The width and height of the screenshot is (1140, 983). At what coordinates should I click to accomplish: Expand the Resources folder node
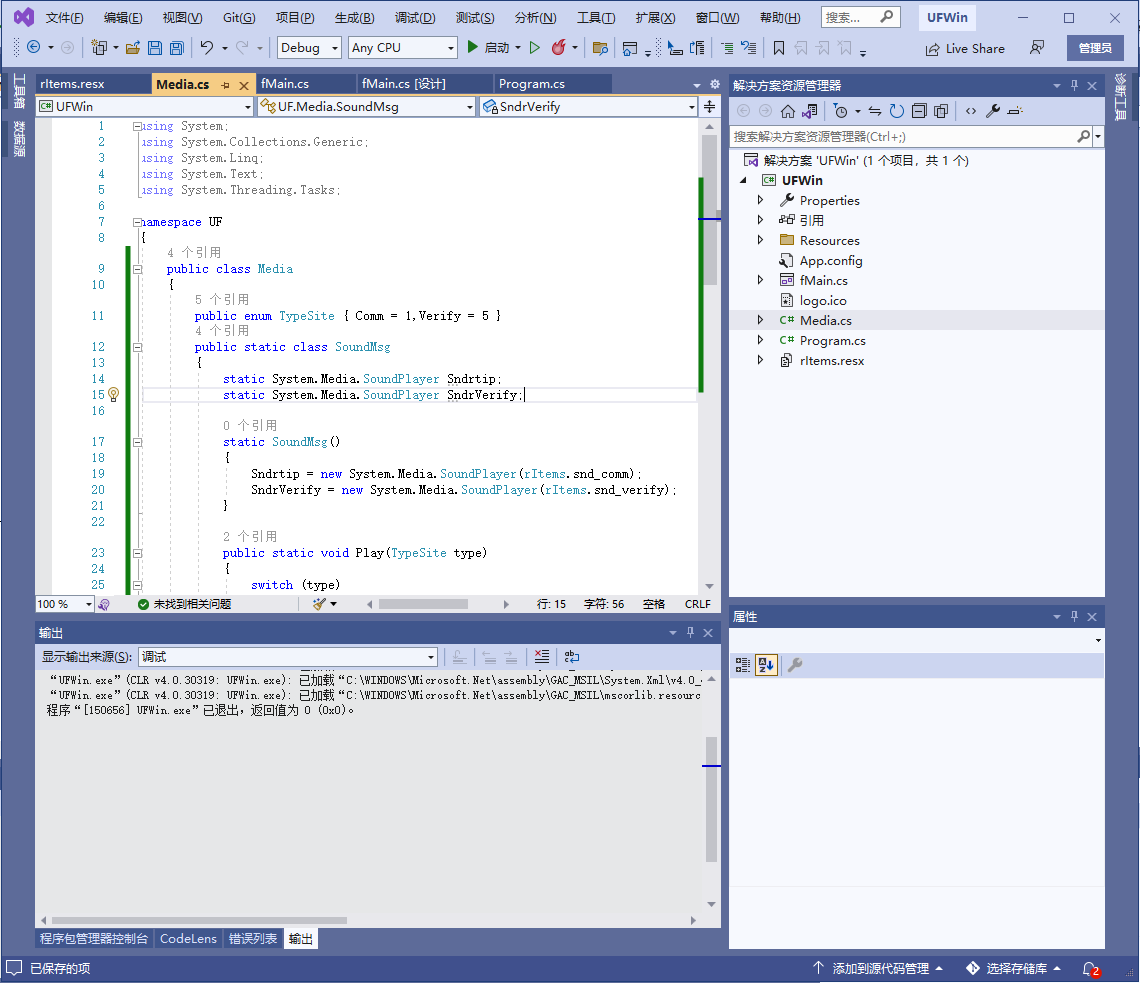(x=760, y=240)
